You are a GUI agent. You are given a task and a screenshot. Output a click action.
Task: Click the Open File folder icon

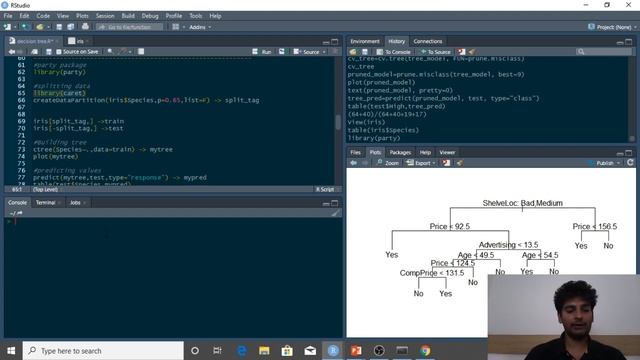click(x=39, y=27)
